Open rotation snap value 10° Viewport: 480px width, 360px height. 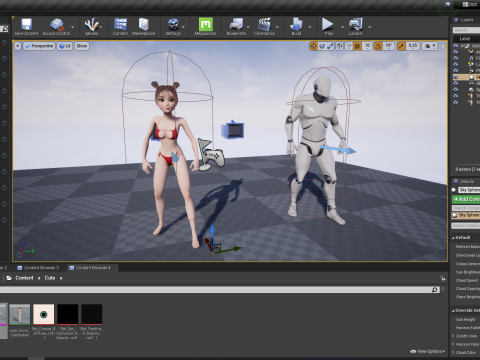click(x=388, y=46)
